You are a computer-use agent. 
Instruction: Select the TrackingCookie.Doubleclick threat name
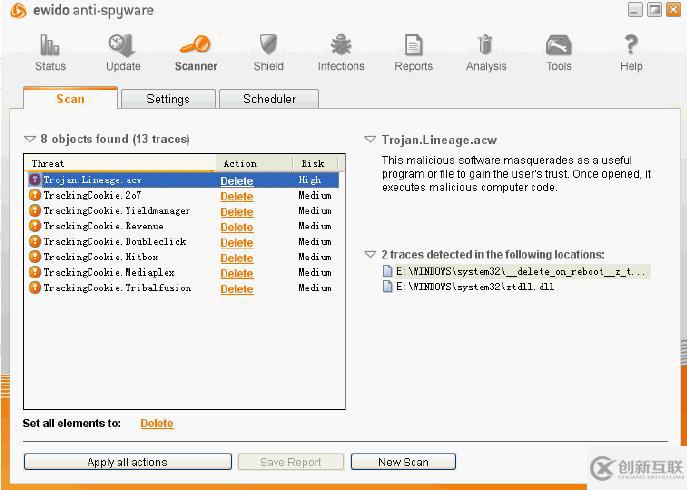114,241
